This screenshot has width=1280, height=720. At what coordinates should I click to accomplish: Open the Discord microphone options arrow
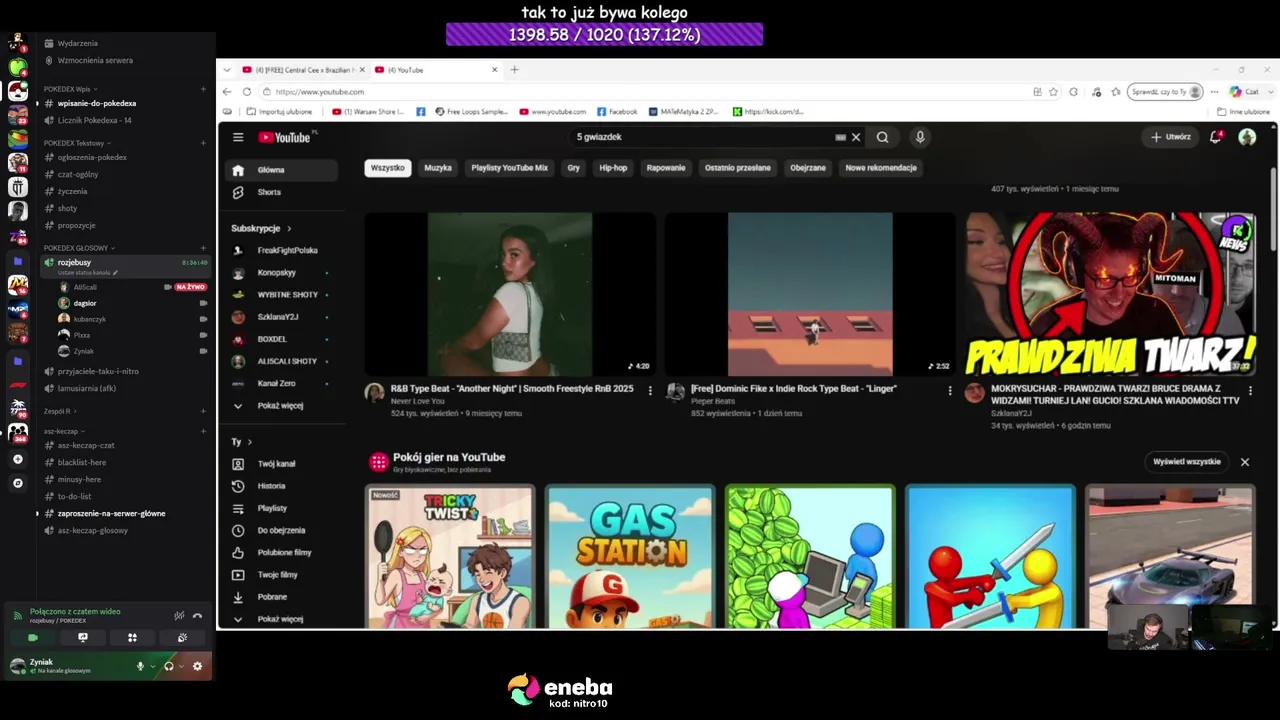coord(152,666)
